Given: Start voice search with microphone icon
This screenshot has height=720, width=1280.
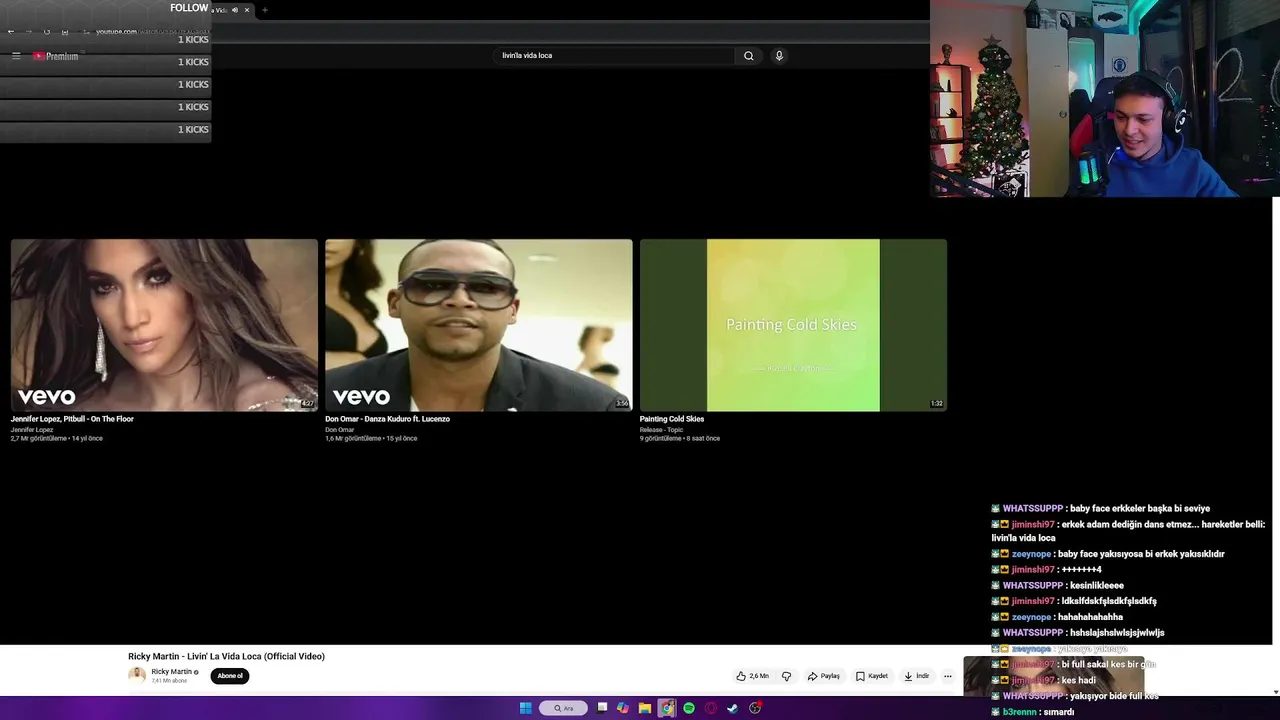Looking at the screenshot, I should [x=779, y=56].
